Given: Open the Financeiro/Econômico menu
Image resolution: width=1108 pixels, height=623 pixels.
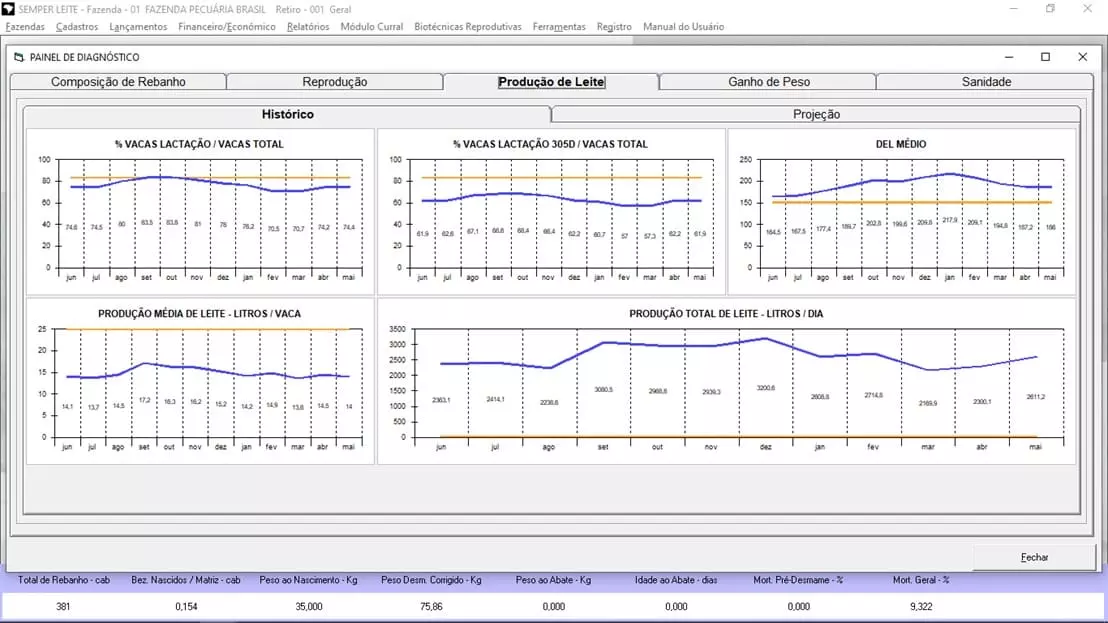Looking at the screenshot, I should click(x=226, y=27).
